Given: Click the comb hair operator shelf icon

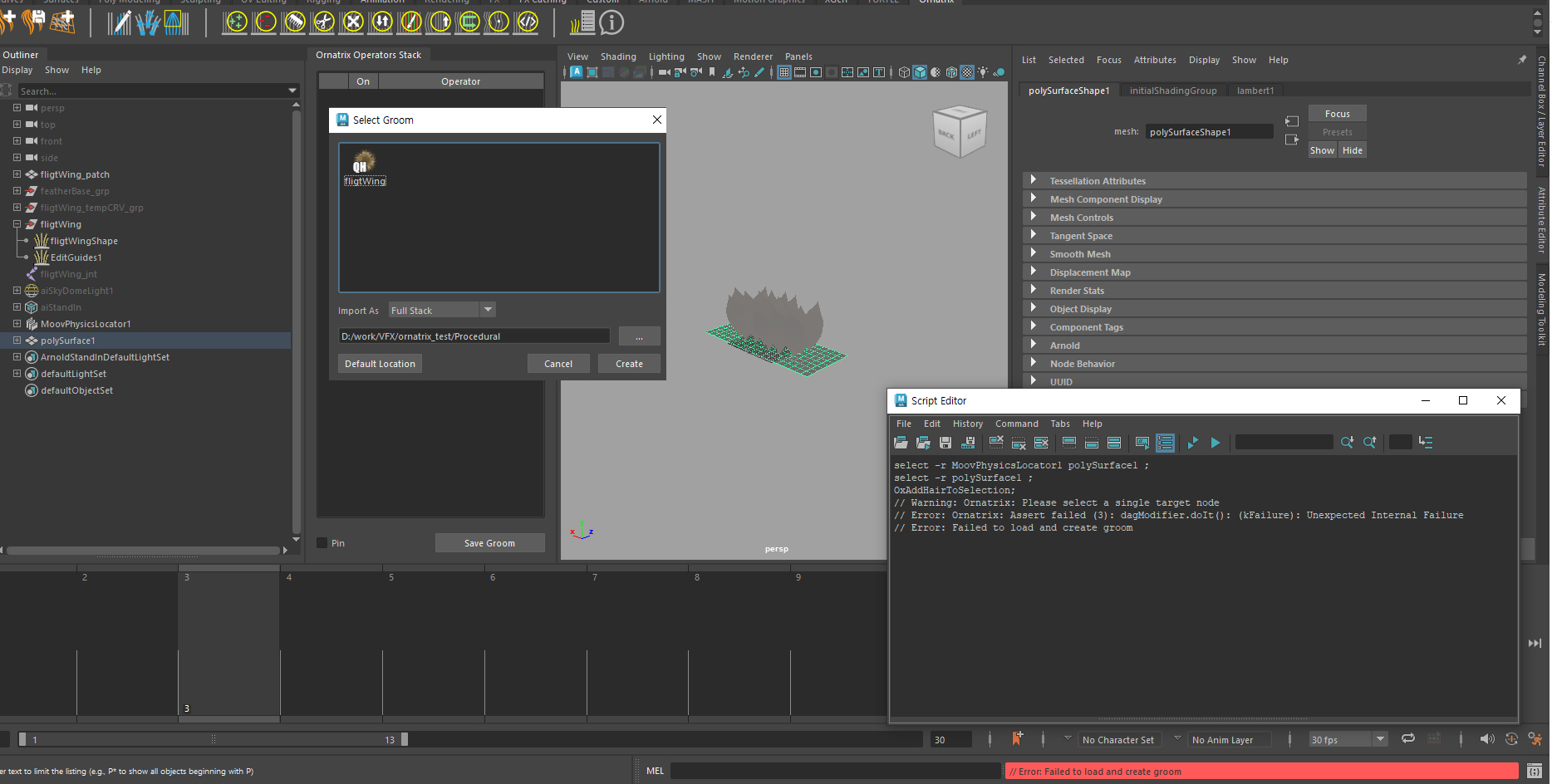Looking at the screenshot, I should 294,22.
